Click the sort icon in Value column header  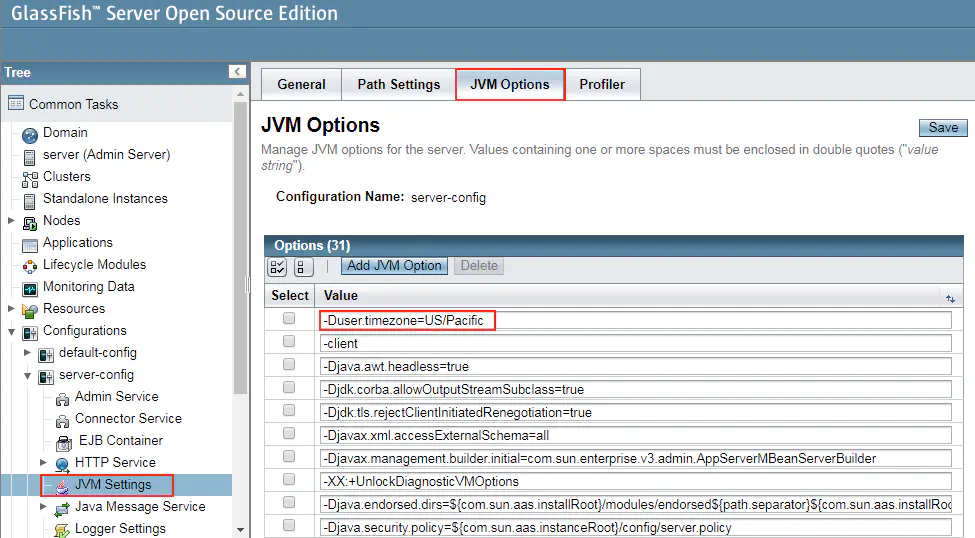950,299
